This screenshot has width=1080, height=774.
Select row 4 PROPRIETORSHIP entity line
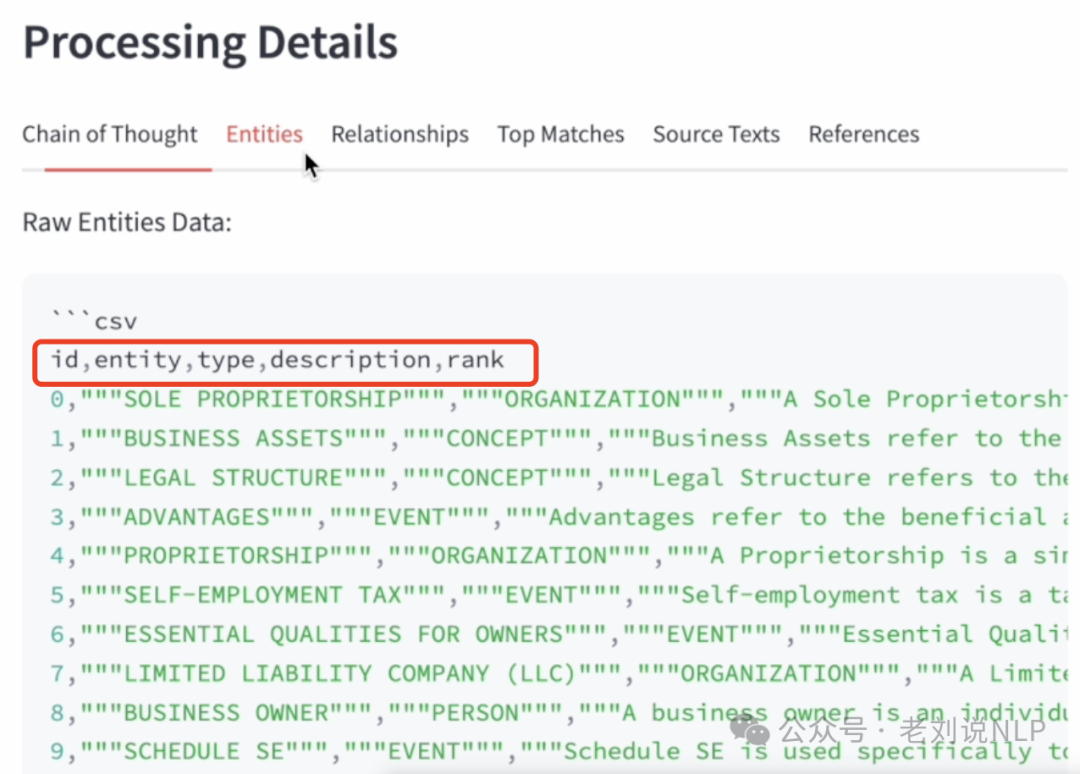click(x=558, y=556)
